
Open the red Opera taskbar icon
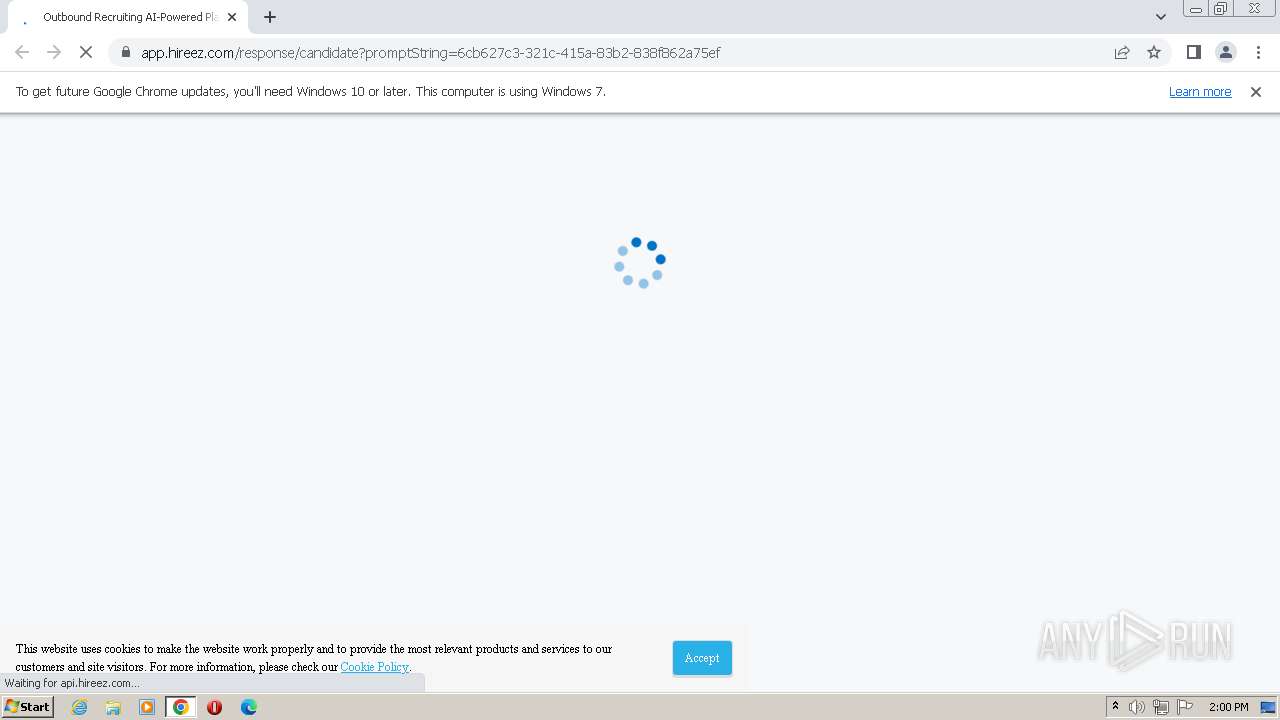(215, 707)
